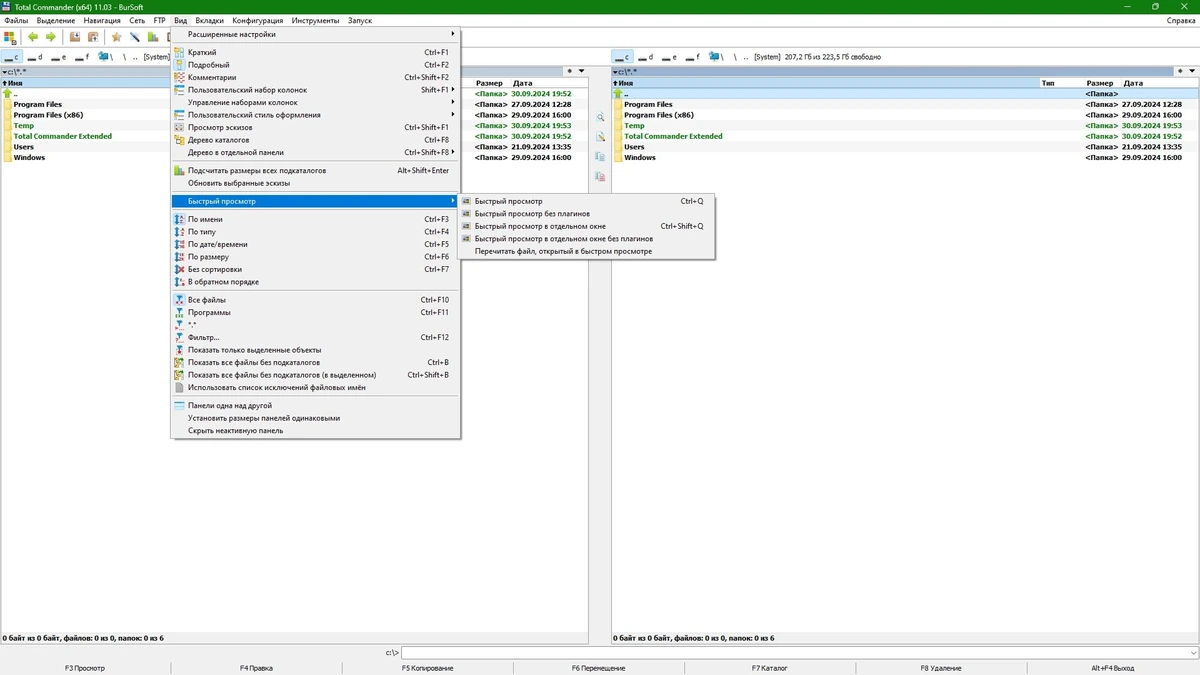Open Справка menu at far right
The width and height of the screenshot is (1200, 675).
pyautogui.click(x=1181, y=20)
